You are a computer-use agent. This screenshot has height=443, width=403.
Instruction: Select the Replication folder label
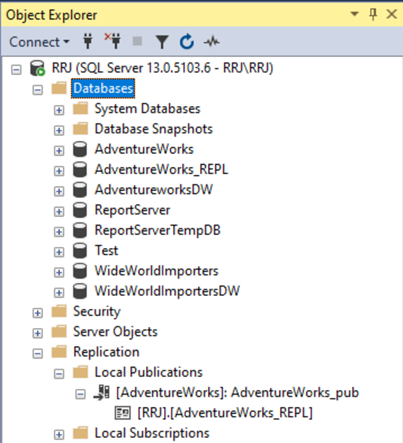click(x=106, y=352)
